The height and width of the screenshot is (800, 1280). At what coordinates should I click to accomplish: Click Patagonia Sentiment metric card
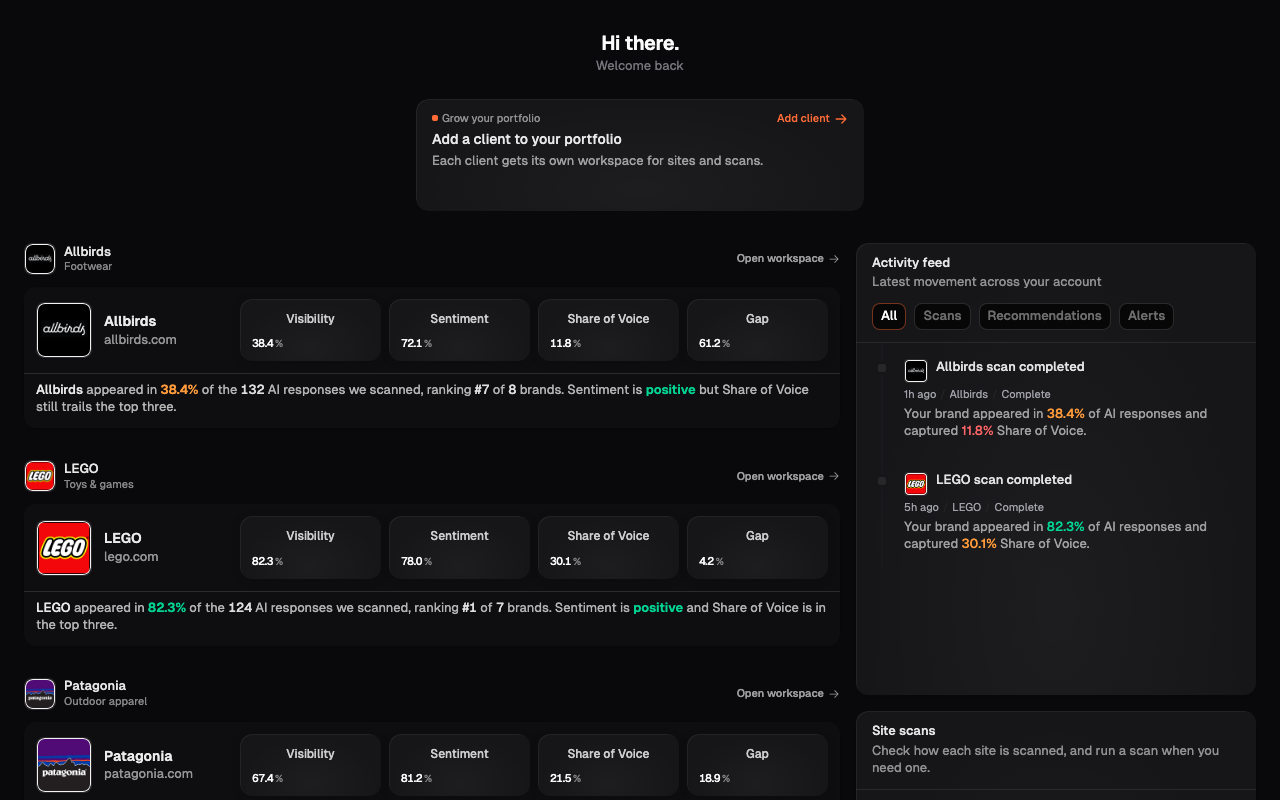pyautogui.click(x=459, y=765)
